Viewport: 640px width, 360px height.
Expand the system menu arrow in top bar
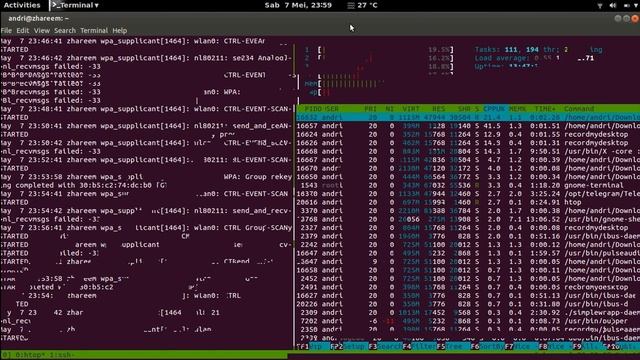636,6
